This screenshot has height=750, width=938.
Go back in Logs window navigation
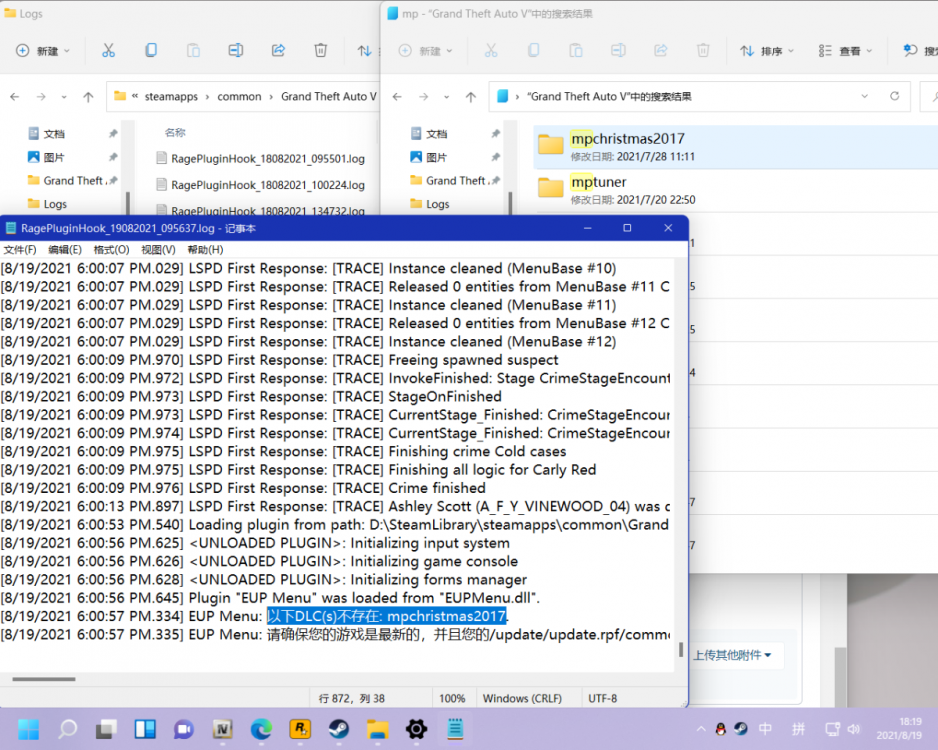click(x=15, y=96)
